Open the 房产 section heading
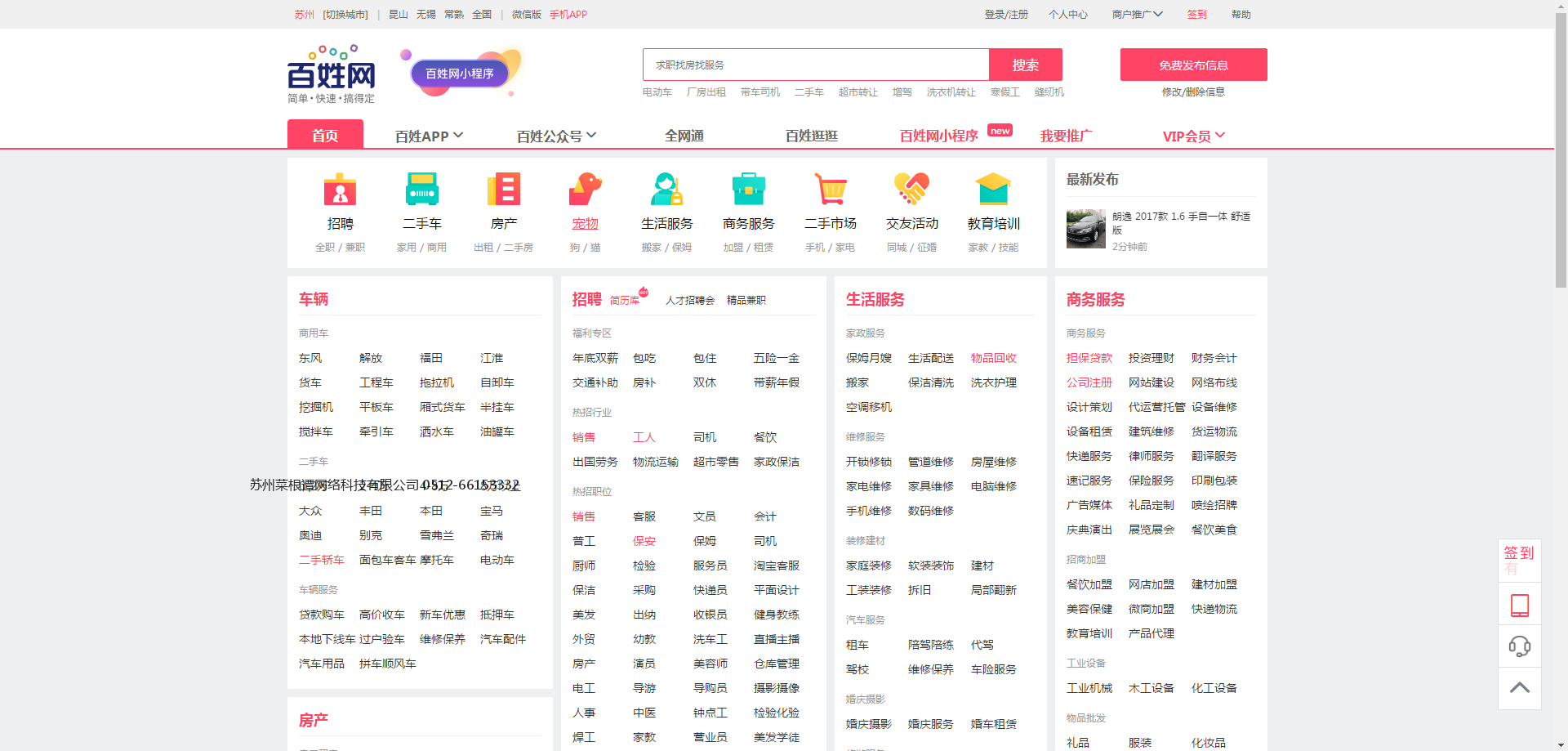This screenshot has height=751, width=1568. pyautogui.click(x=314, y=721)
